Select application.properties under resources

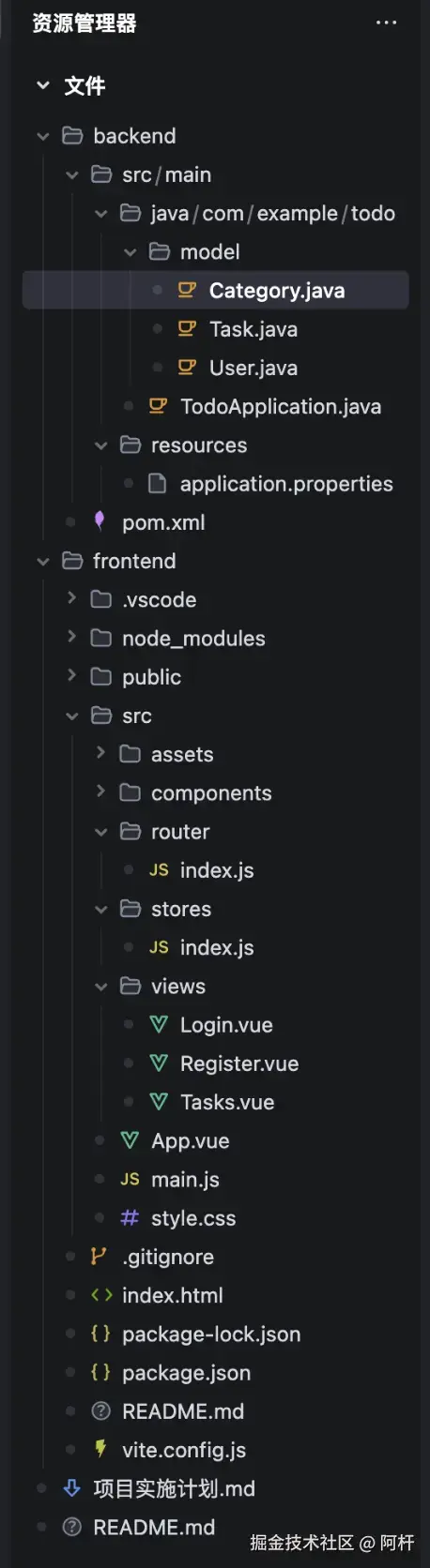point(286,484)
